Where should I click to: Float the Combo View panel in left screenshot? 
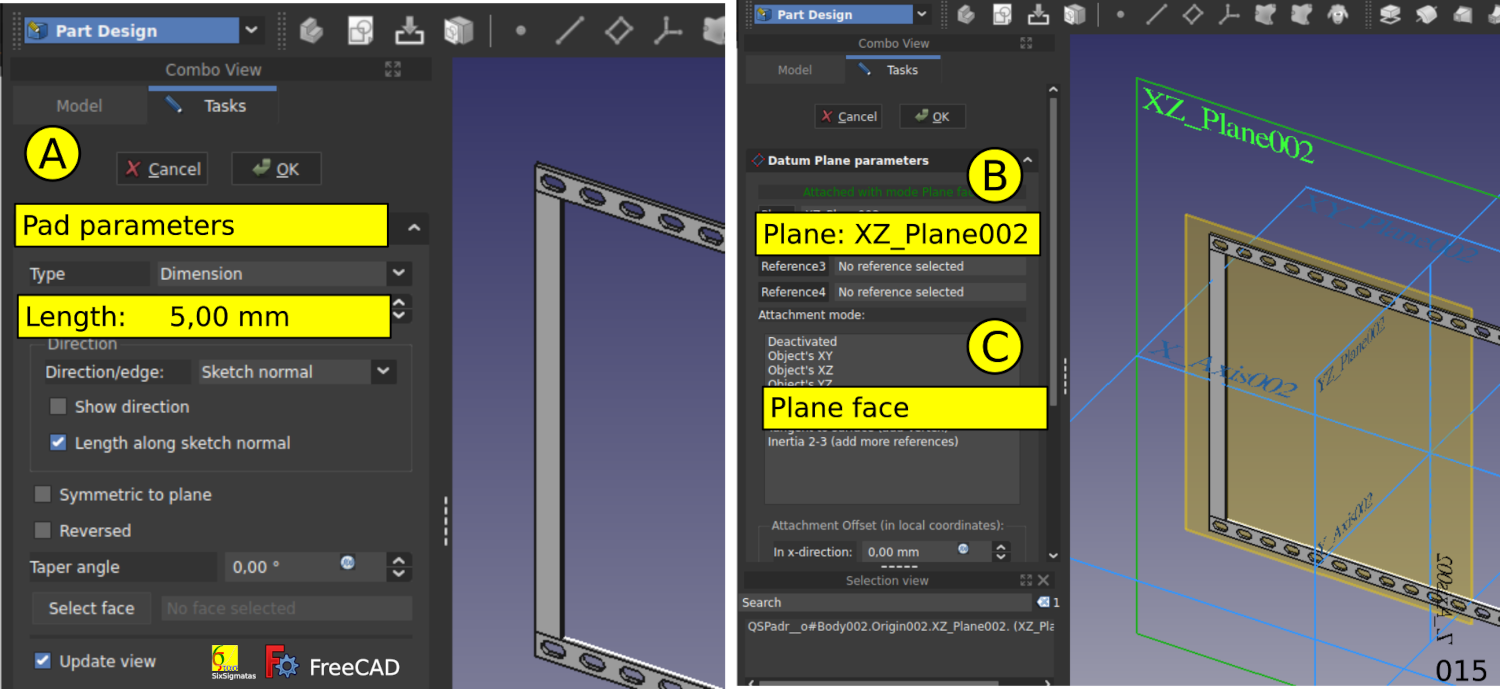point(393,69)
